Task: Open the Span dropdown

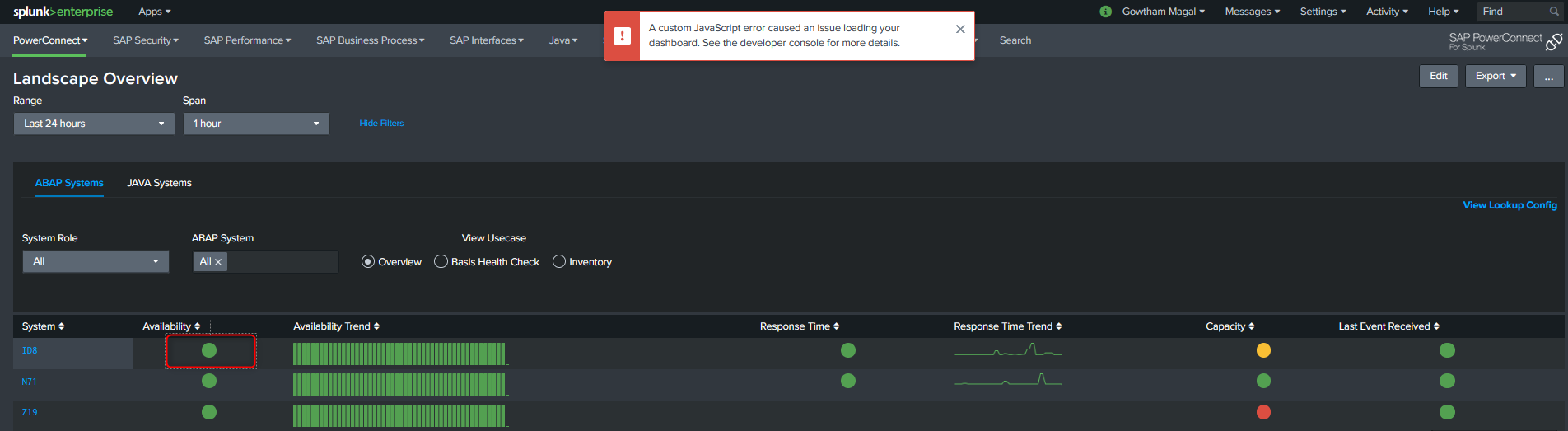Action: tap(256, 124)
